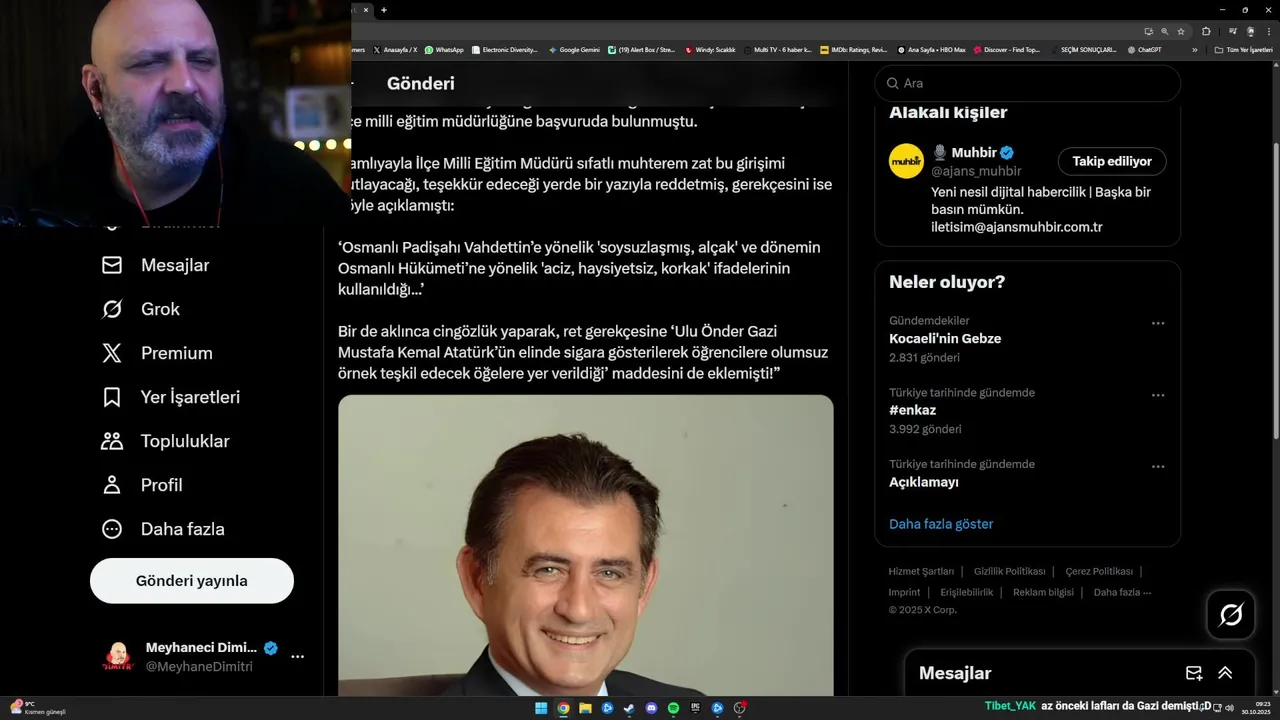Open Erişilebilirlik footer link

click(966, 592)
